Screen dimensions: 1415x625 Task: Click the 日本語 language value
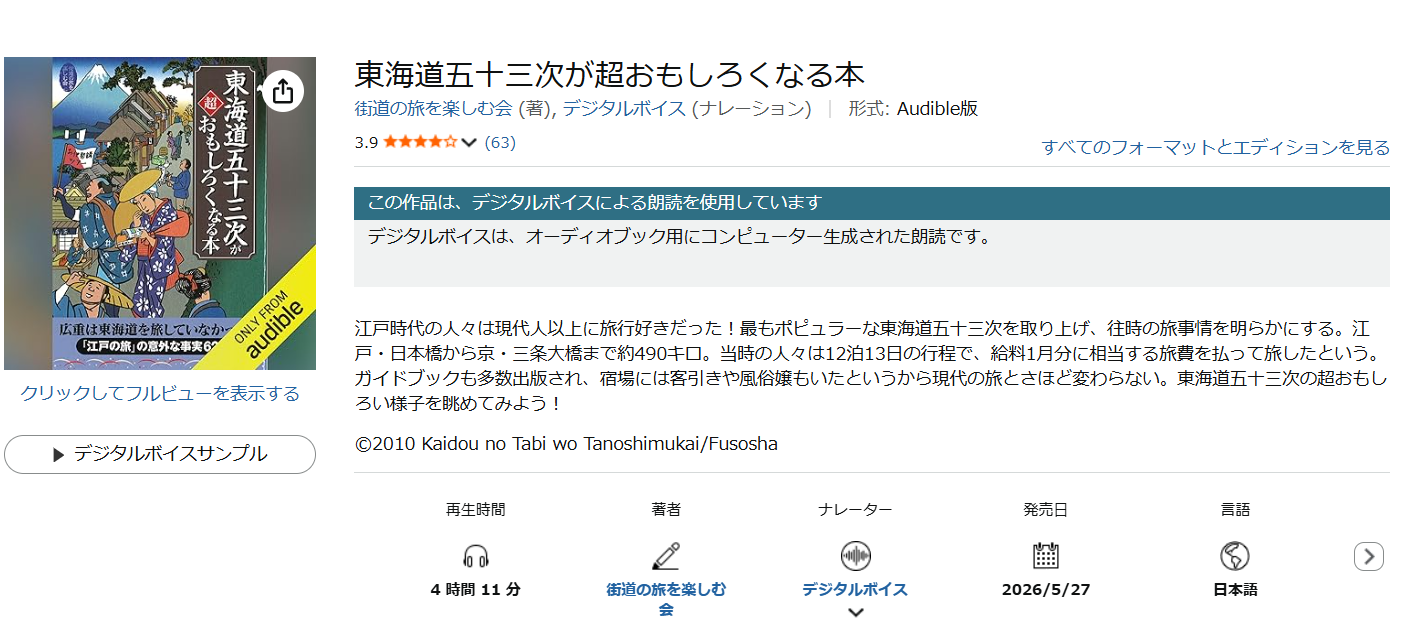pos(1235,589)
